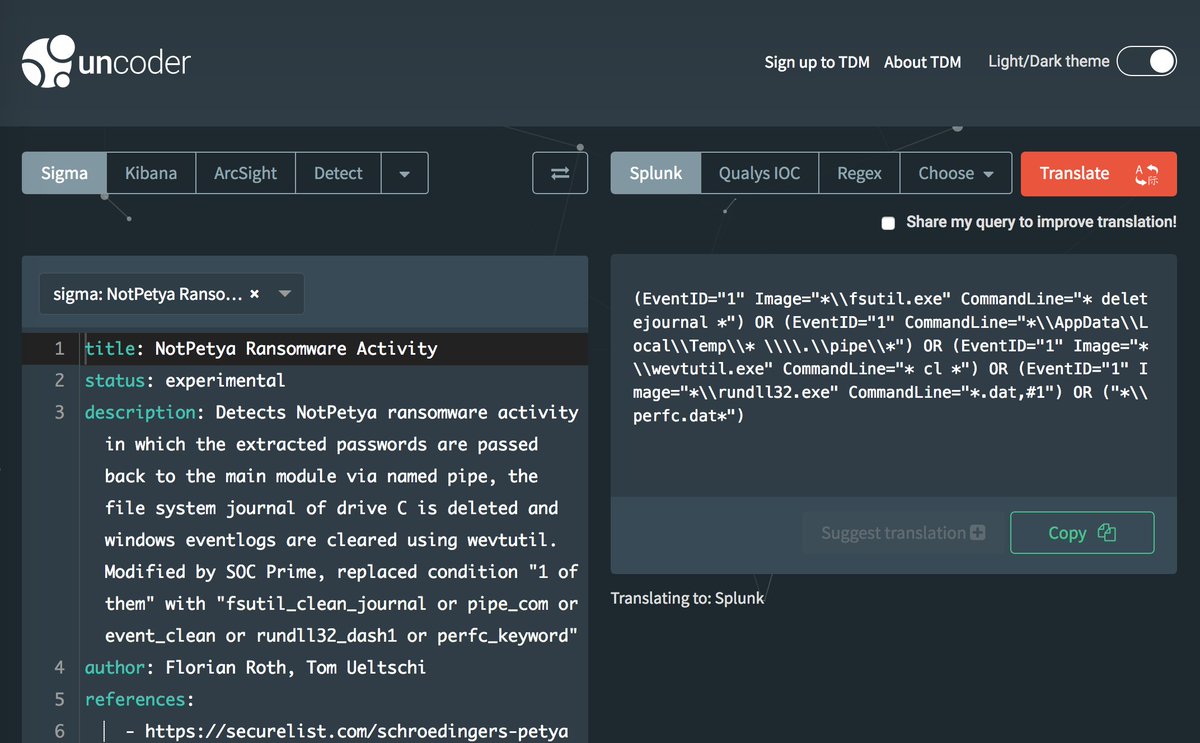The image size is (1200, 743).
Task: Click the author: Florian Roth line
Action: tap(255, 667)
